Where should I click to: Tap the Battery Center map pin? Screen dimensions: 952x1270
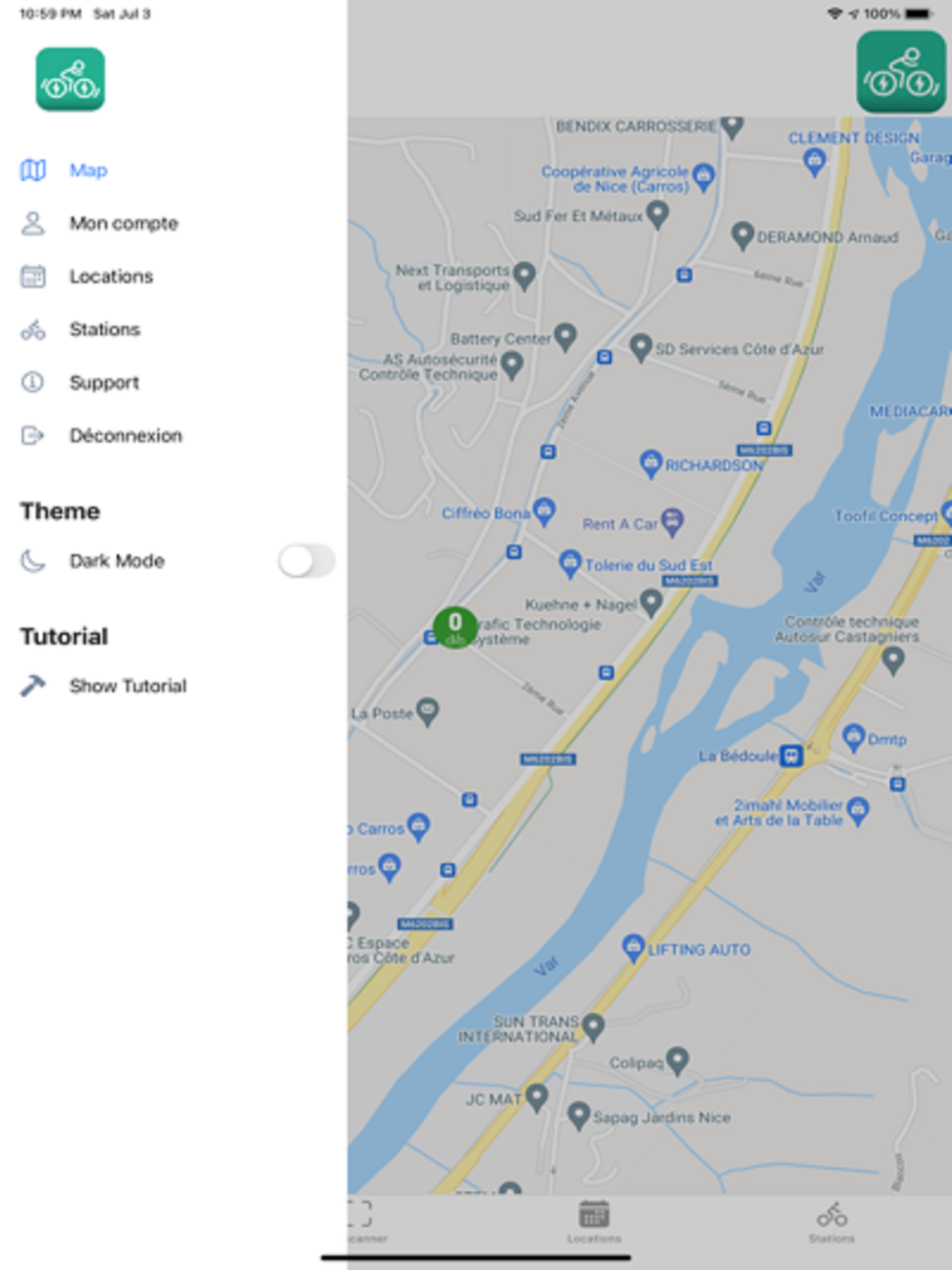click(565, 336)
